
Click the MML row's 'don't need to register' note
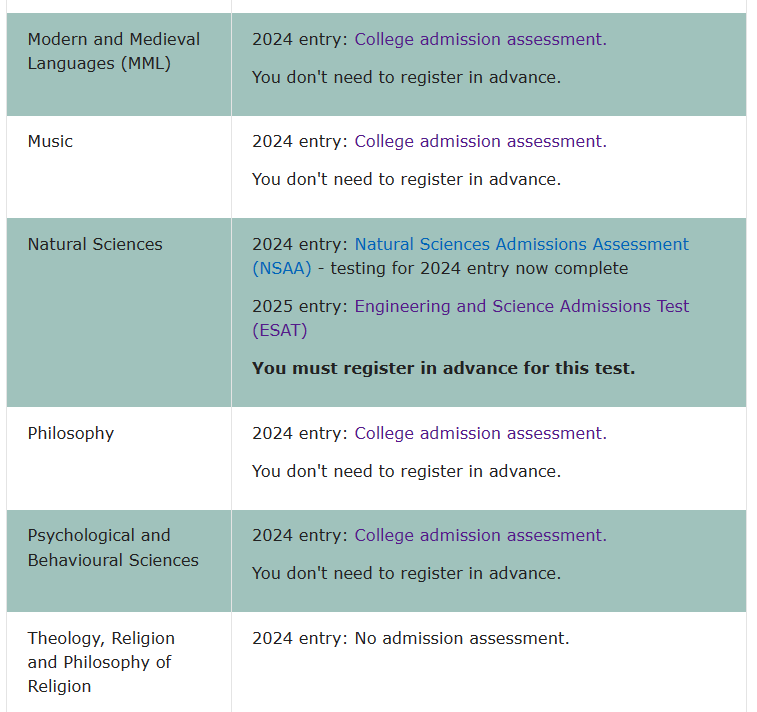pyautogui.click(x=406, y=78)
